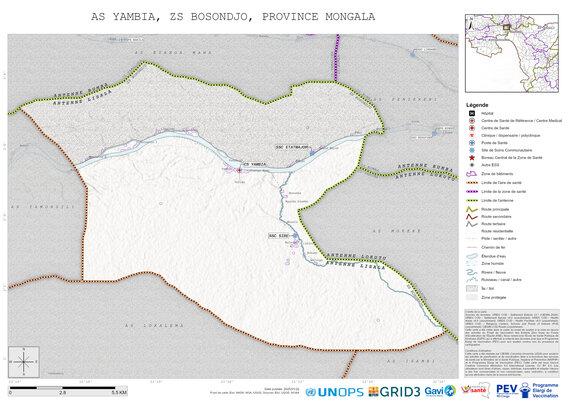Screen dimensions: 566x400
Task: Click the Route tertiaire legend line symbol
Action: coord(471,224)
